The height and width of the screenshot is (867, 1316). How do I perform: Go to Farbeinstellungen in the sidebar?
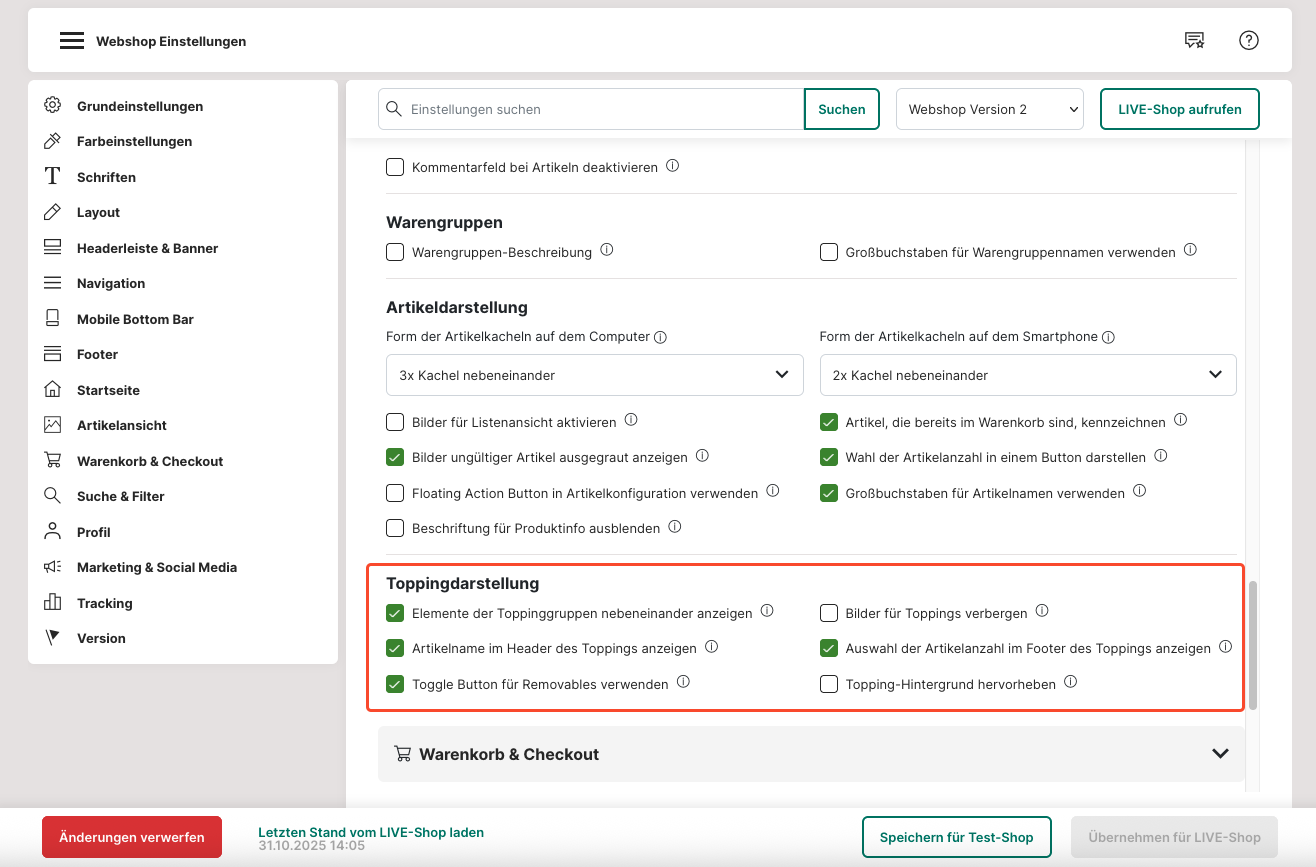[134, 141]
